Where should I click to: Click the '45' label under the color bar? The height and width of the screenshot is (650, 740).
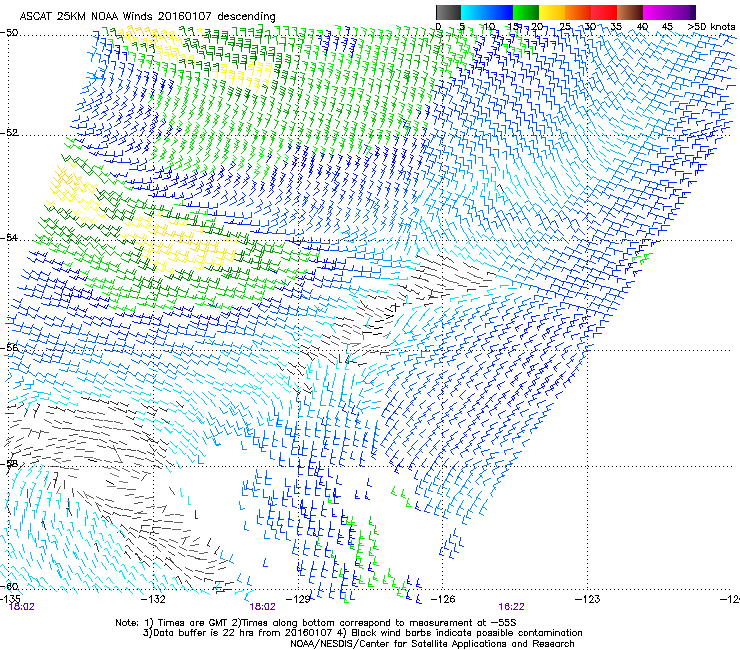tap(667, 27)
